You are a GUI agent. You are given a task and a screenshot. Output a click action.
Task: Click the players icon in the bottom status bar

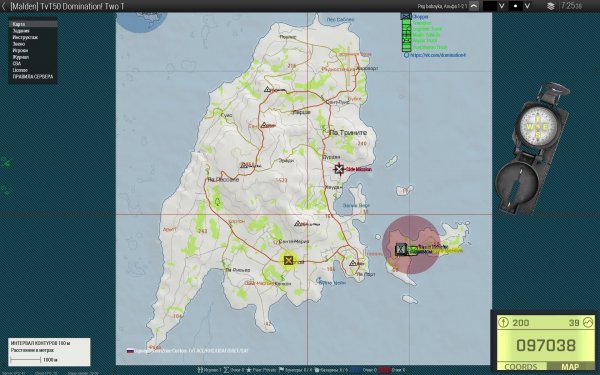[200, 370]
